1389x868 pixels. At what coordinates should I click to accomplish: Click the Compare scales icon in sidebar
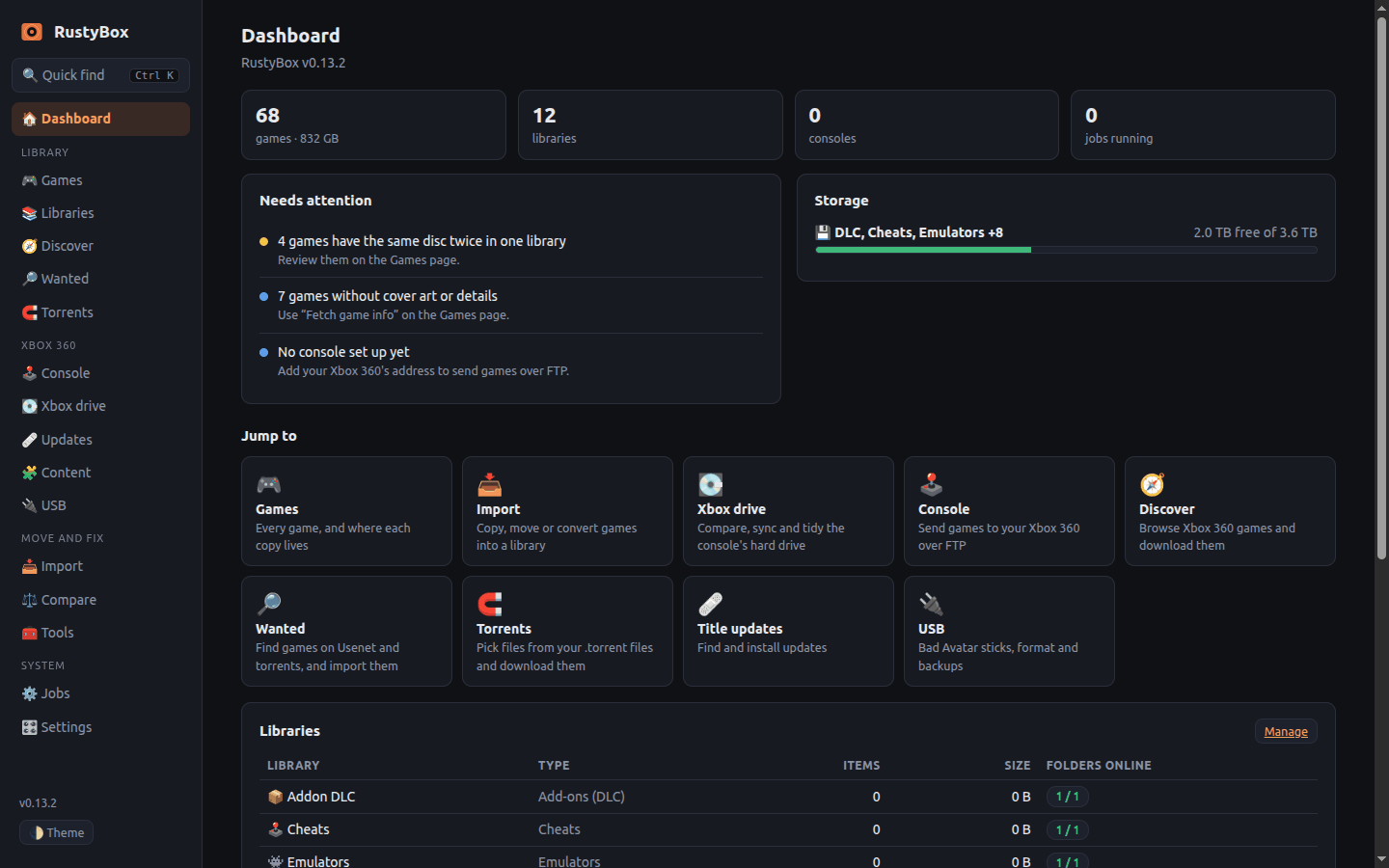(30, 600)
